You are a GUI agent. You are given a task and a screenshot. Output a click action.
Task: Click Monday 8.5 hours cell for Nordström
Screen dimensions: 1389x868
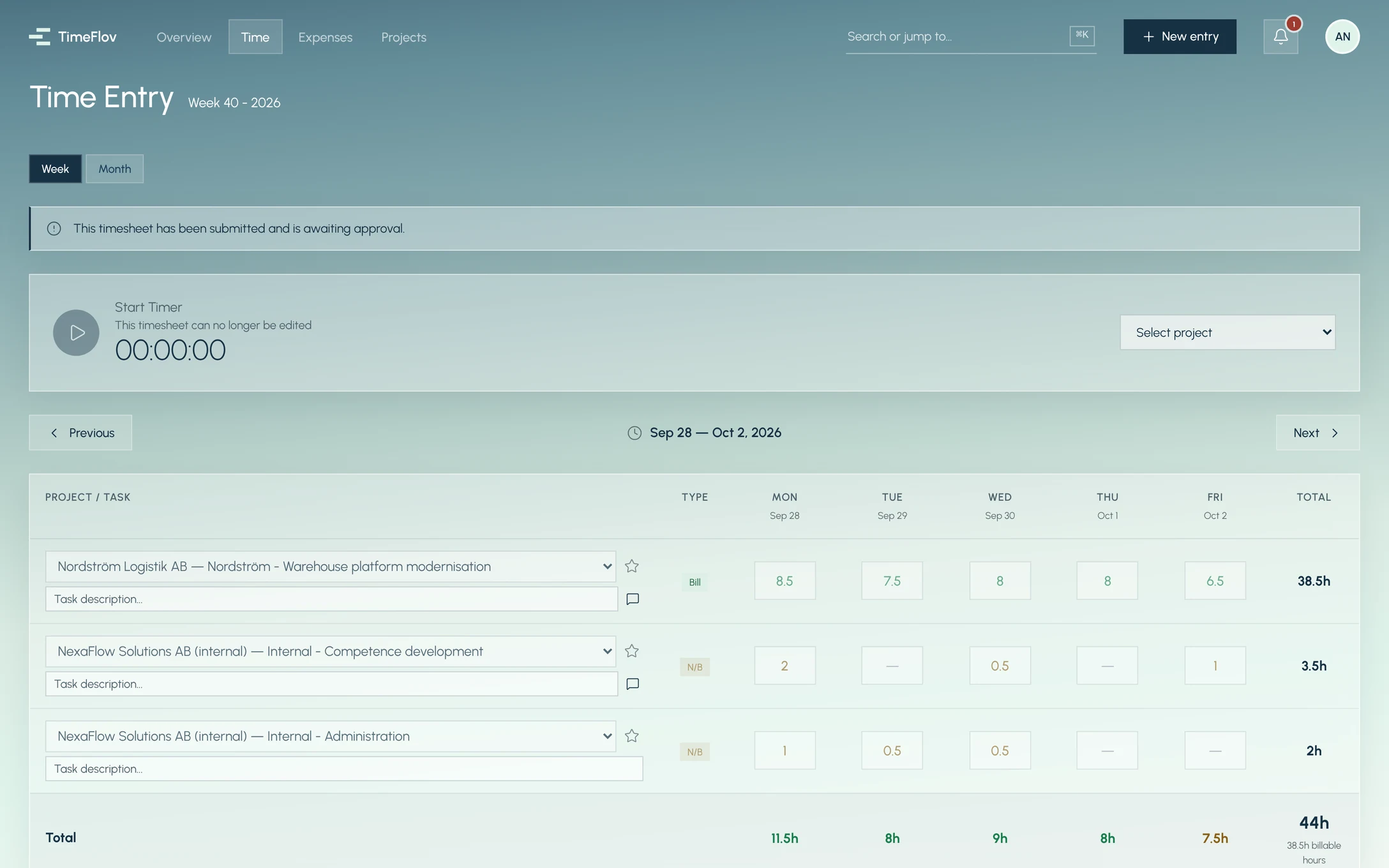click(785, 581)
